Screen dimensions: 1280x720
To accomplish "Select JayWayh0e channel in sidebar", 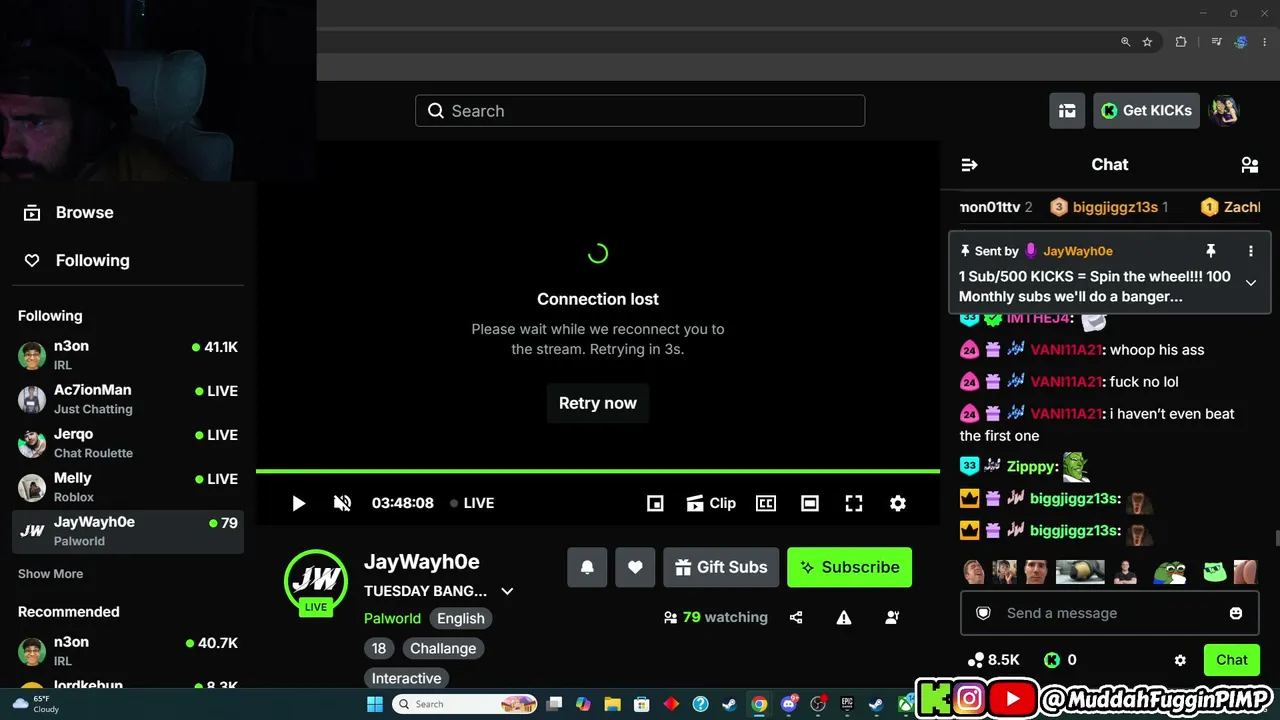I will coord(128,531).
